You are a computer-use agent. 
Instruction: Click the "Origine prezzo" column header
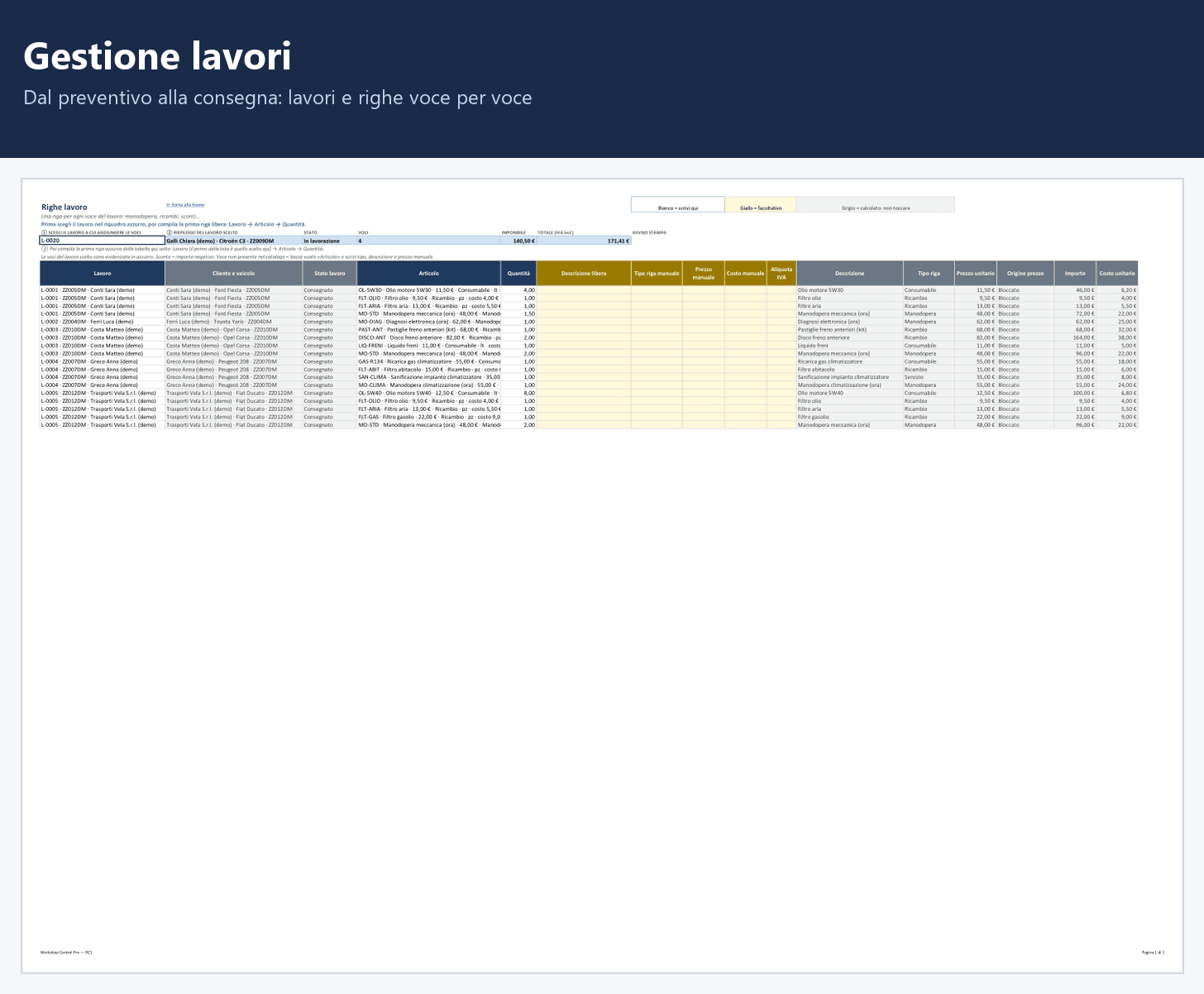pyautogui.click(x=1025, y=273)
